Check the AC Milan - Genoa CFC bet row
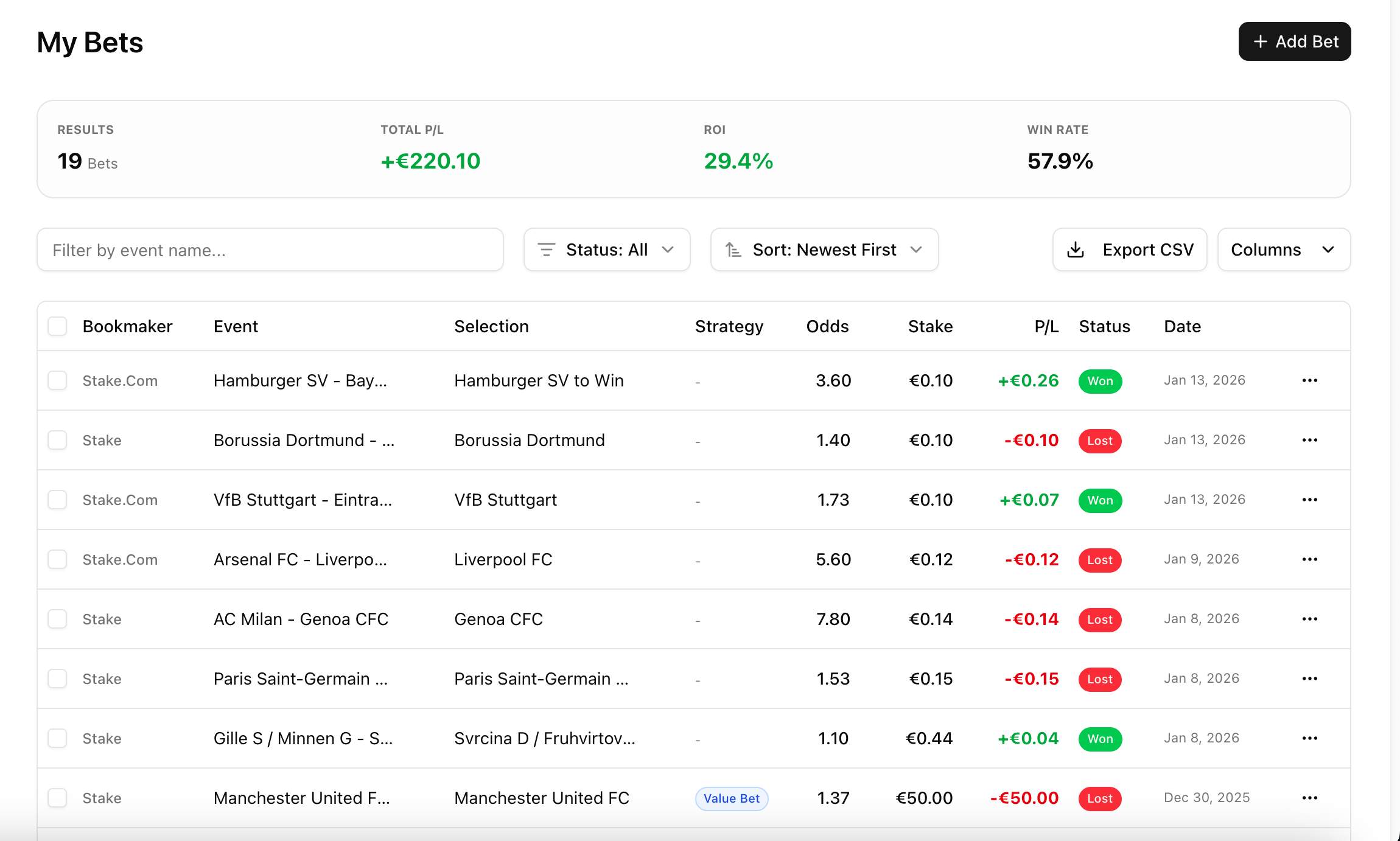 tap(57, 619)
